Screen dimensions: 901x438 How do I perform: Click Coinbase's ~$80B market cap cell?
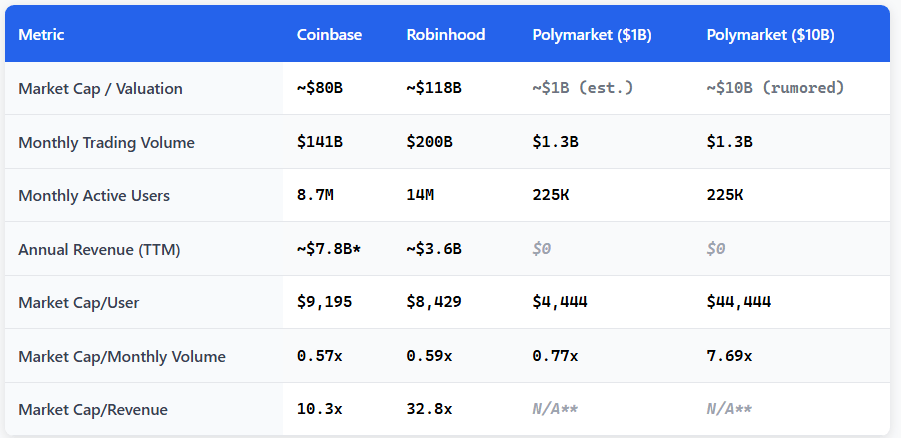coord(320,89)
